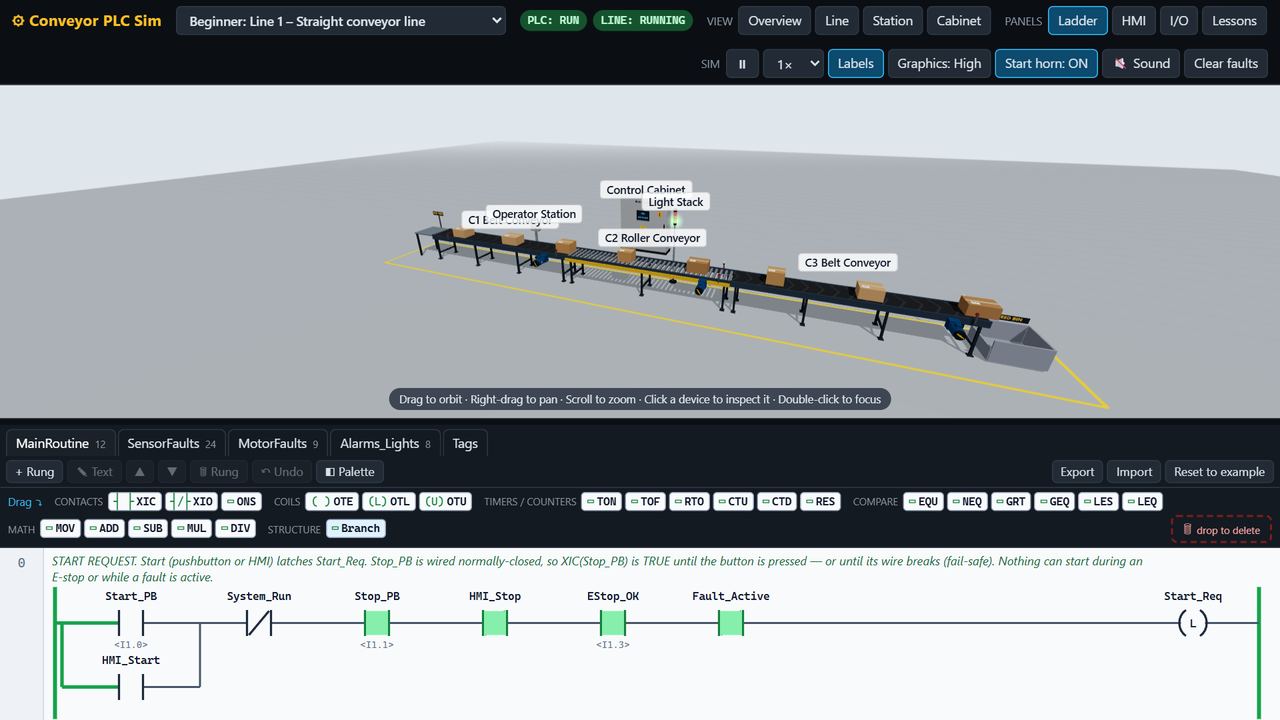Choose the OTU unlatch coil instruction
This screenshot has height=720, width=1280.
[445, 501]
